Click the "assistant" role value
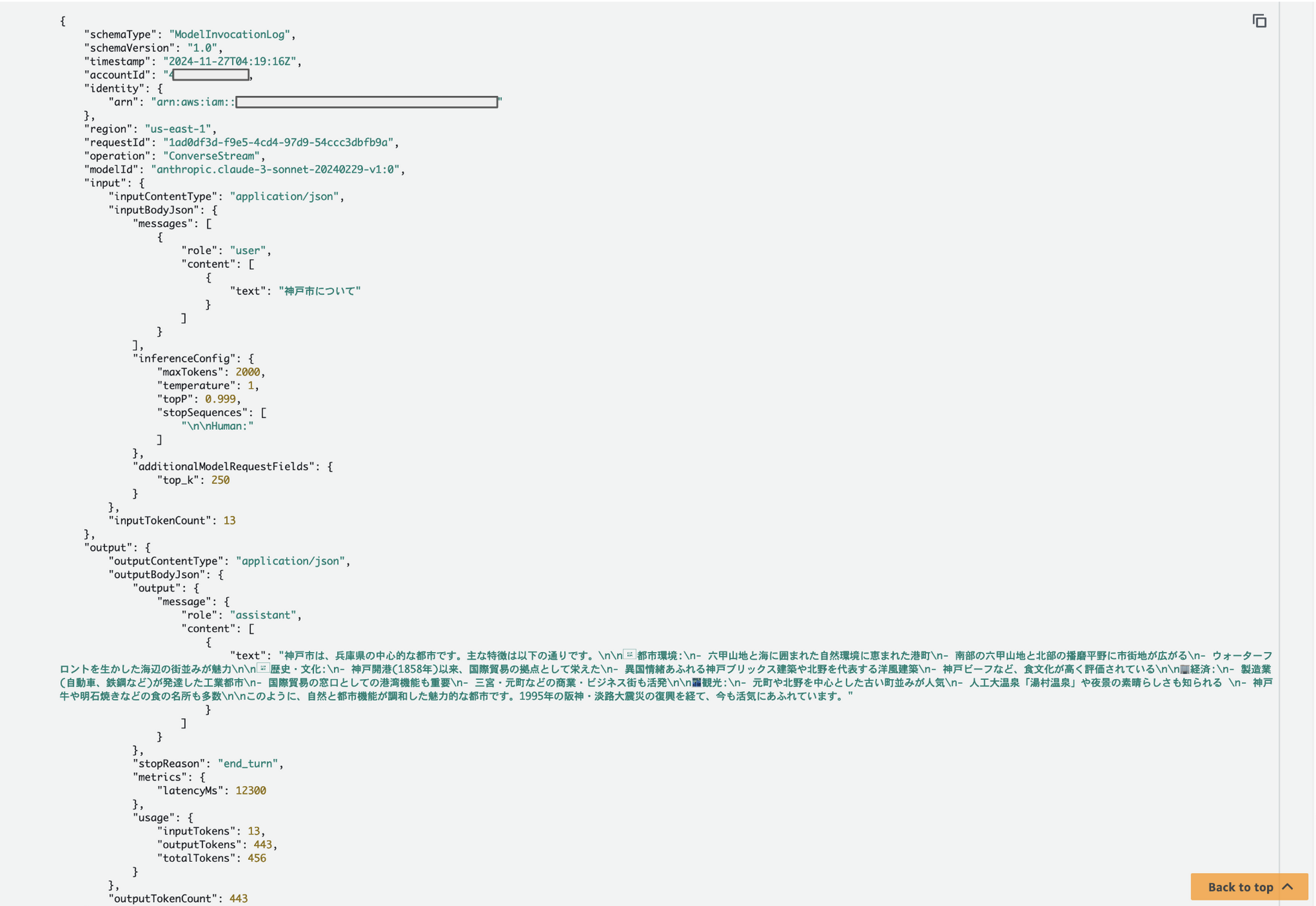 [x=263, y=615]
